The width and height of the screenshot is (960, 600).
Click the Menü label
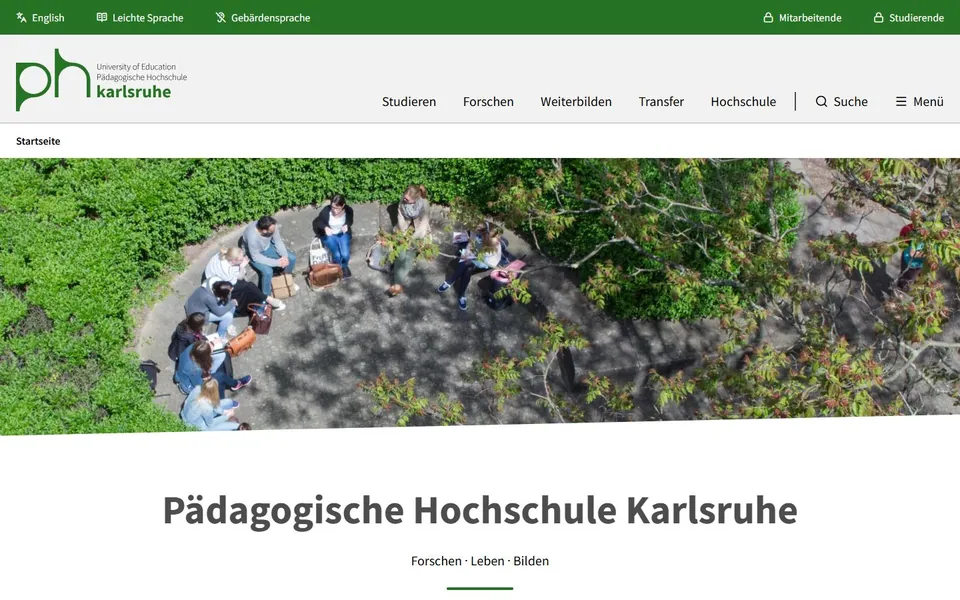(928, 102)
